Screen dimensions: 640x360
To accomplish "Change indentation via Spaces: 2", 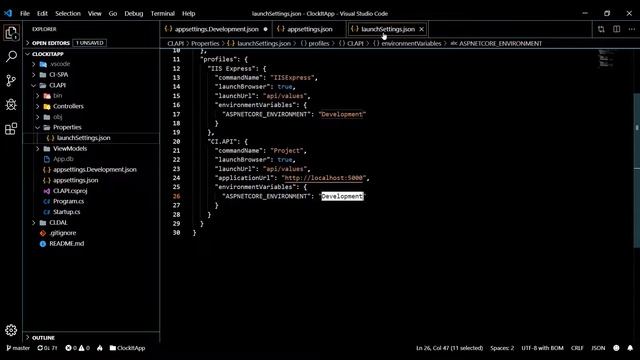I will (502, 348).
